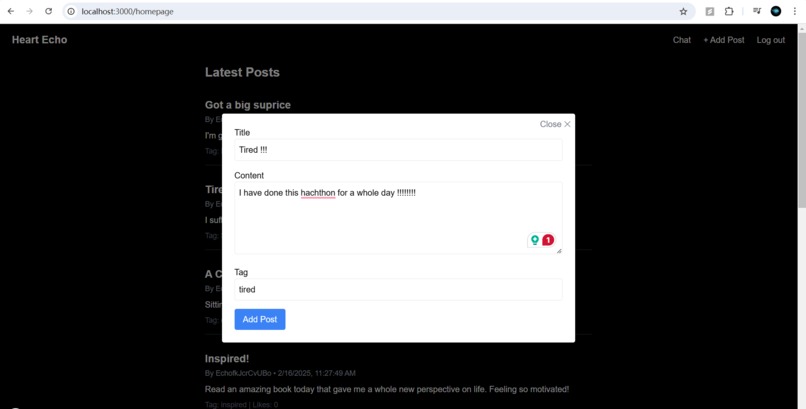The image size is (806, 409).
Task: Click the Got a big suprice post title
Action: click(x=248, y=105)
